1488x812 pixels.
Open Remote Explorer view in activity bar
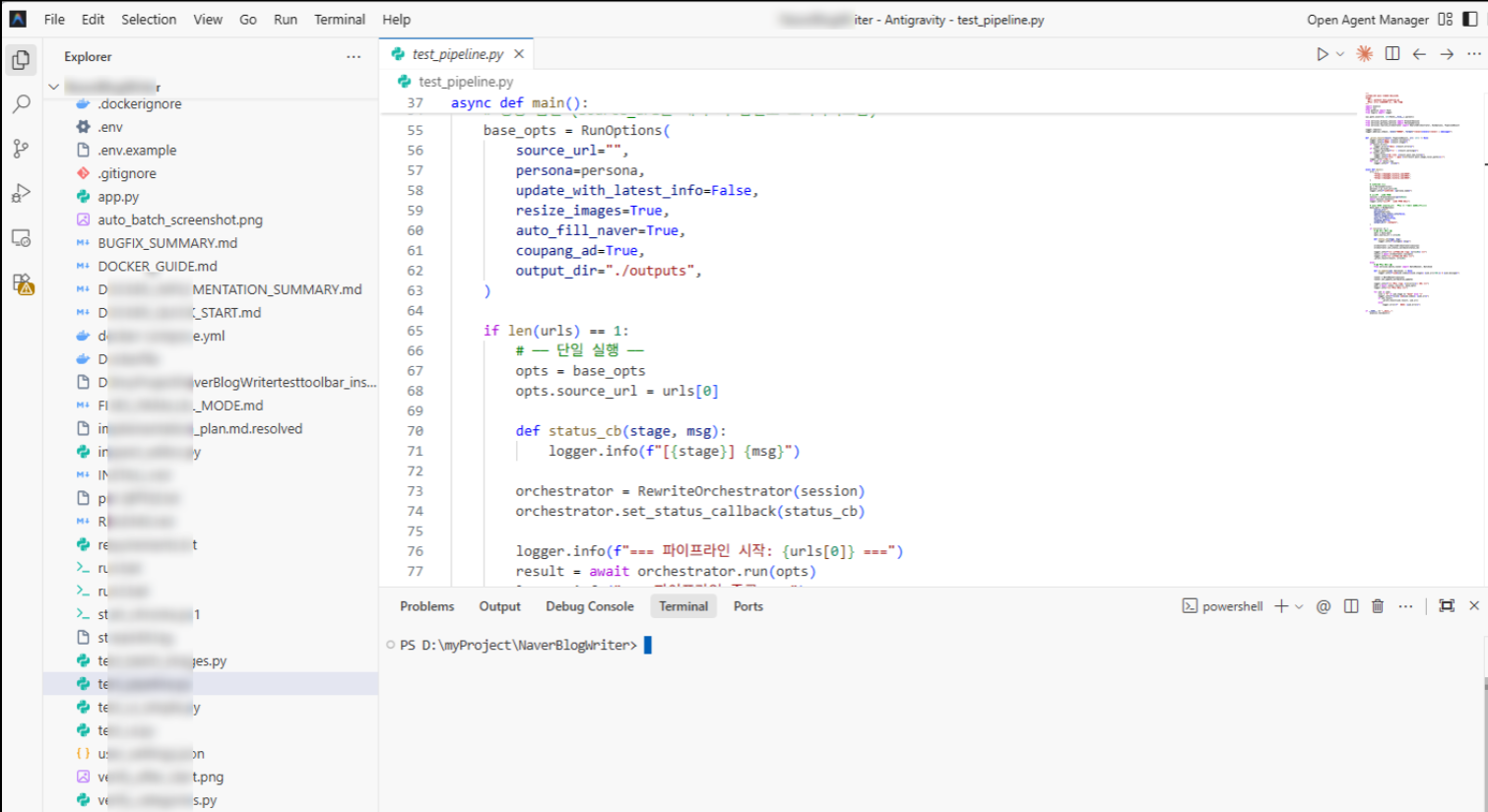[x=21, y=238]
